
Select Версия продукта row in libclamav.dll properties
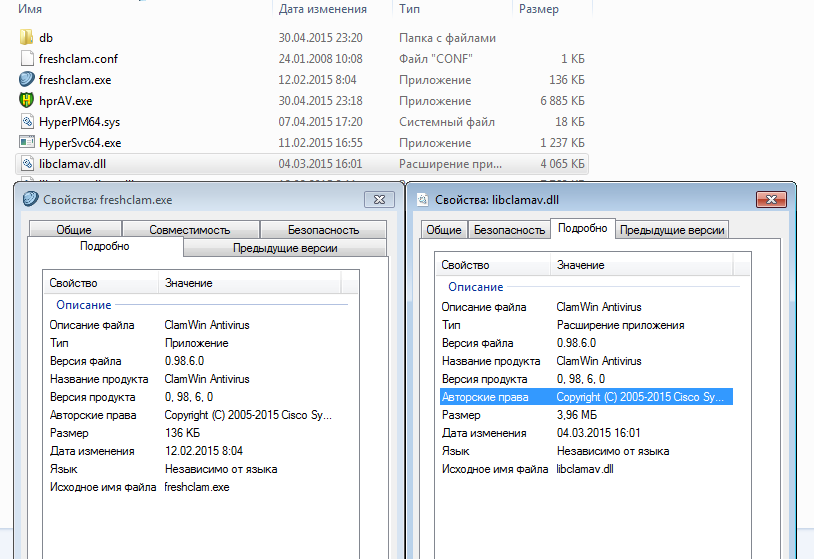pyautogui.click(x=586, y=379)
